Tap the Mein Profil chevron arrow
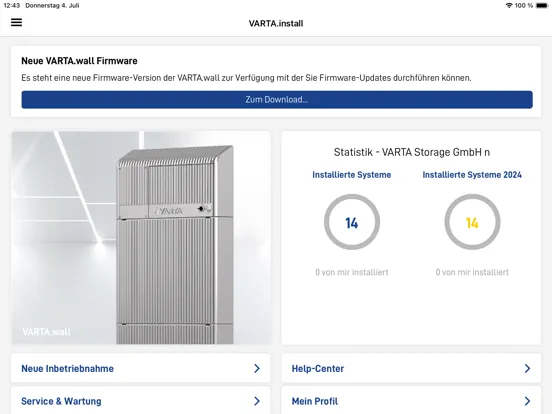 pyautogui.click(x=527, y=401)
